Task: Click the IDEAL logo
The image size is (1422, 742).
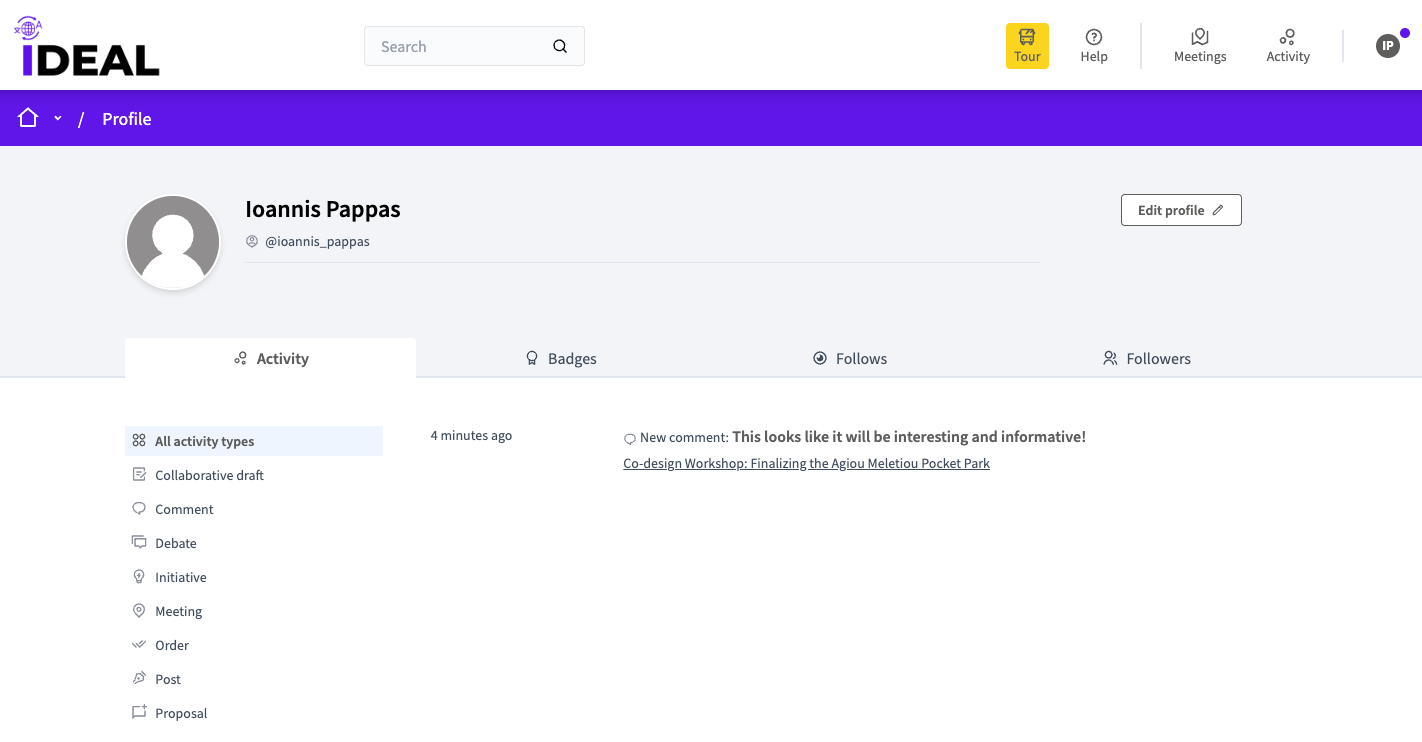Action: 90,48
